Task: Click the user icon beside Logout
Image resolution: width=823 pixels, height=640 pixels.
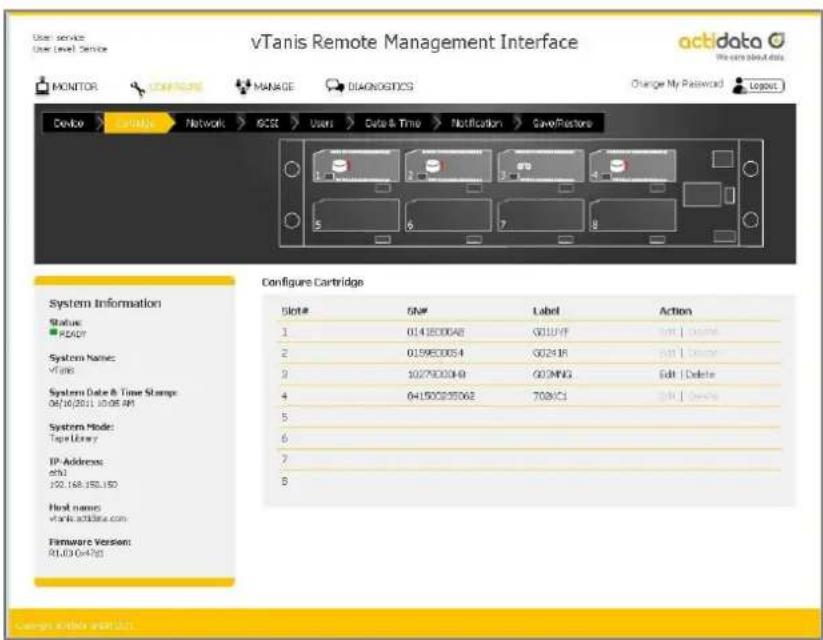Action: tap(739, 86)
